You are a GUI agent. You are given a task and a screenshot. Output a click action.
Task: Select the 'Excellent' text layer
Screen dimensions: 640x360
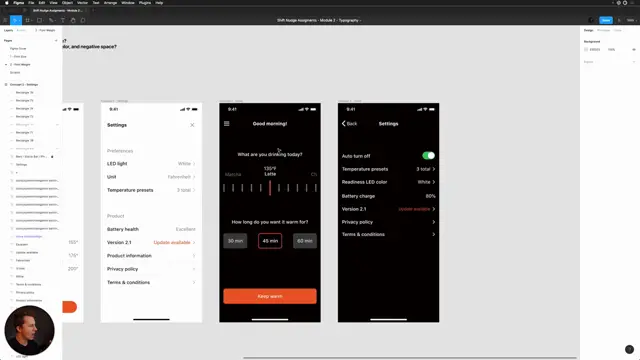[22, 244]
